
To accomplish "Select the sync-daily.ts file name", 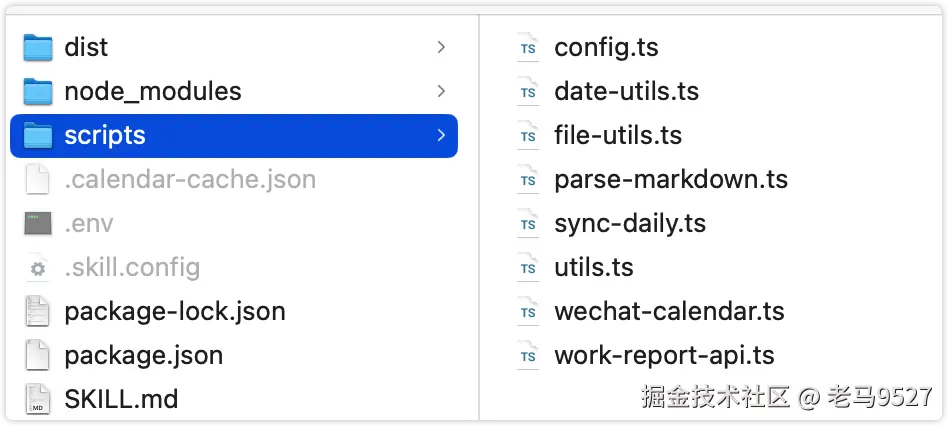I will point(630,223).
